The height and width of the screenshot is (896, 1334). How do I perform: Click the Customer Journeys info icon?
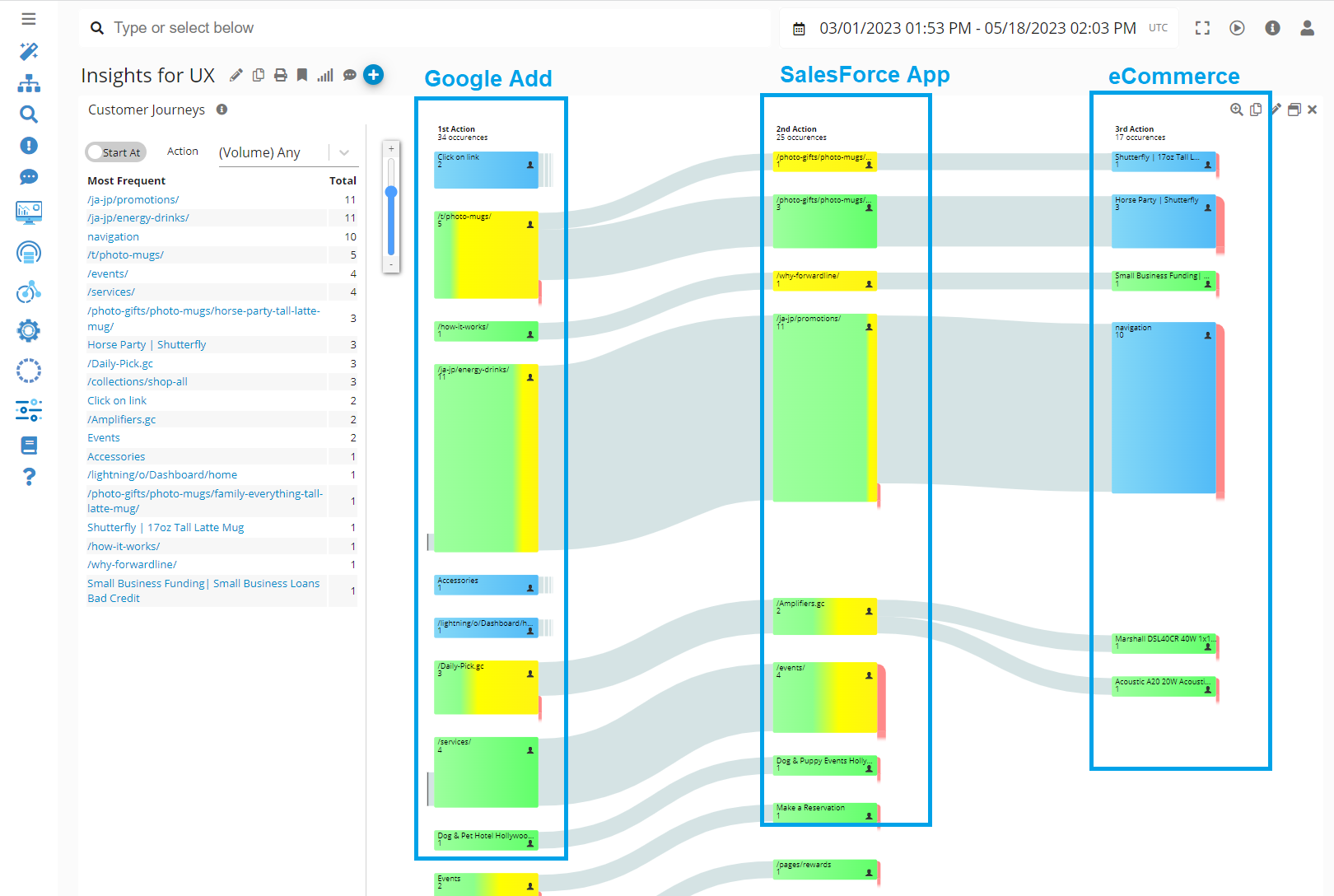[x=222, y=110]
